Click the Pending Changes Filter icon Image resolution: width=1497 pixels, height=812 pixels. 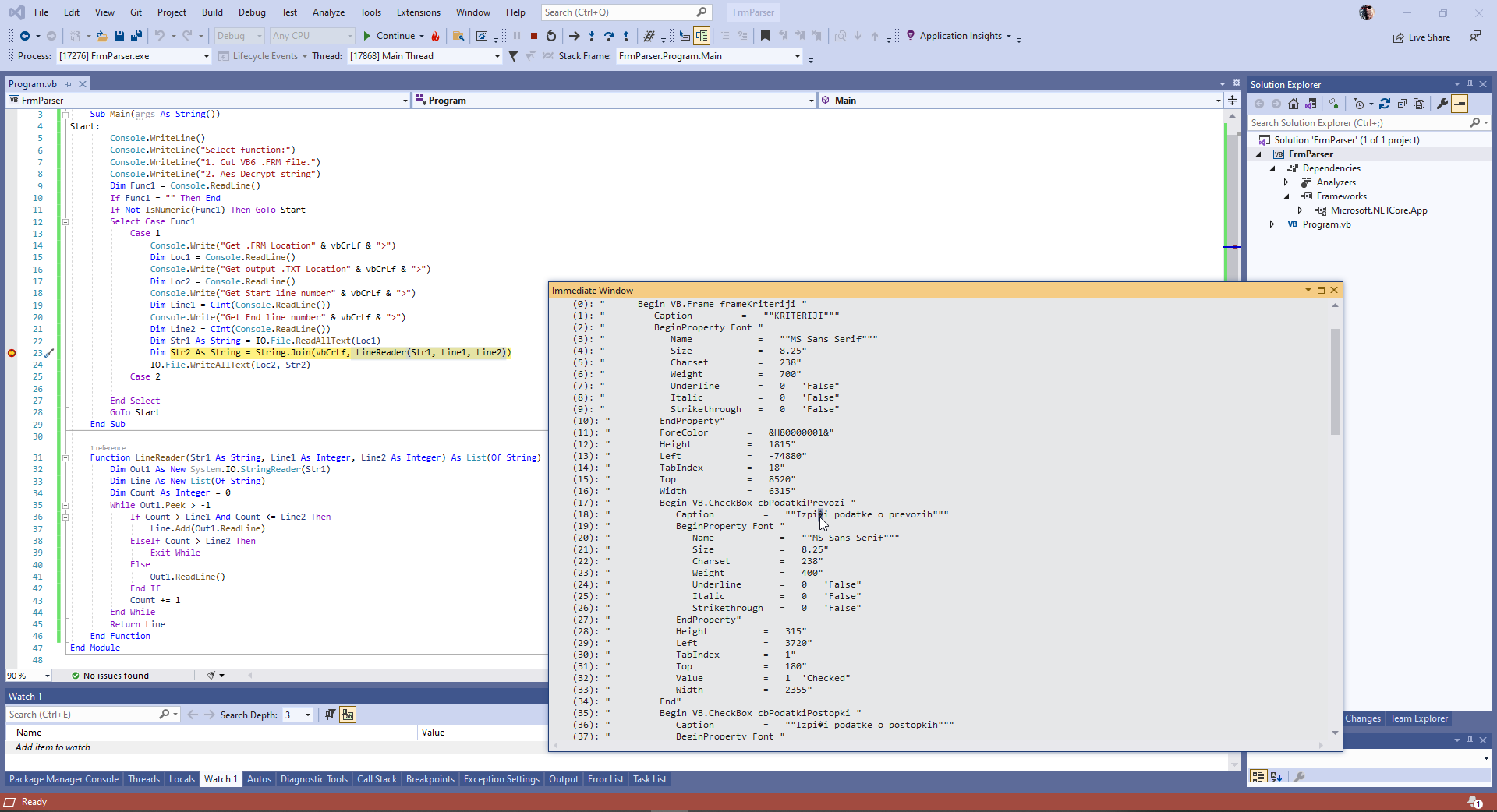(1359, 104)
